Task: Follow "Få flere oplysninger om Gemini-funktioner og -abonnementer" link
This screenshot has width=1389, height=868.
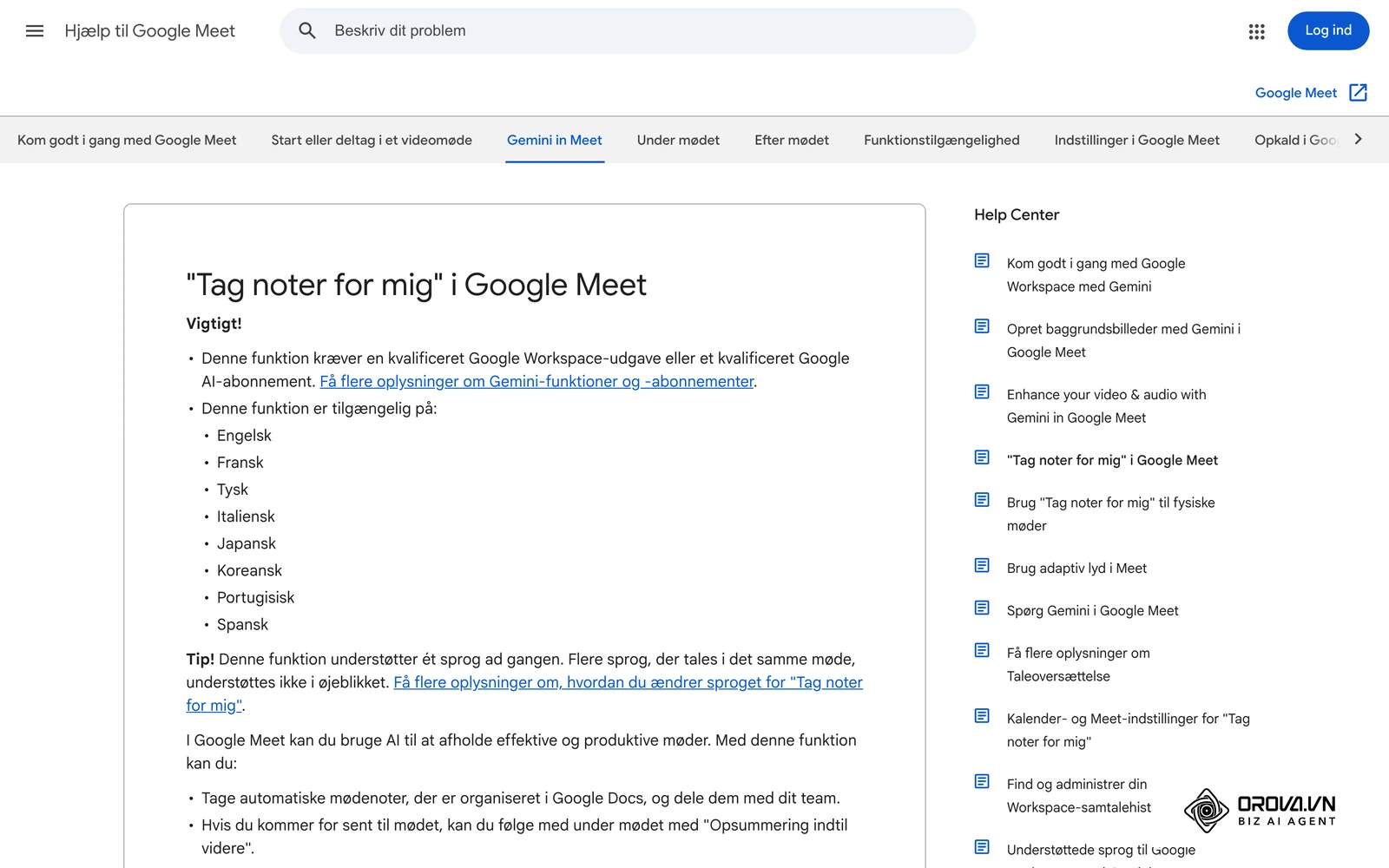Action: pyautogui.click(x=537, y=381)
